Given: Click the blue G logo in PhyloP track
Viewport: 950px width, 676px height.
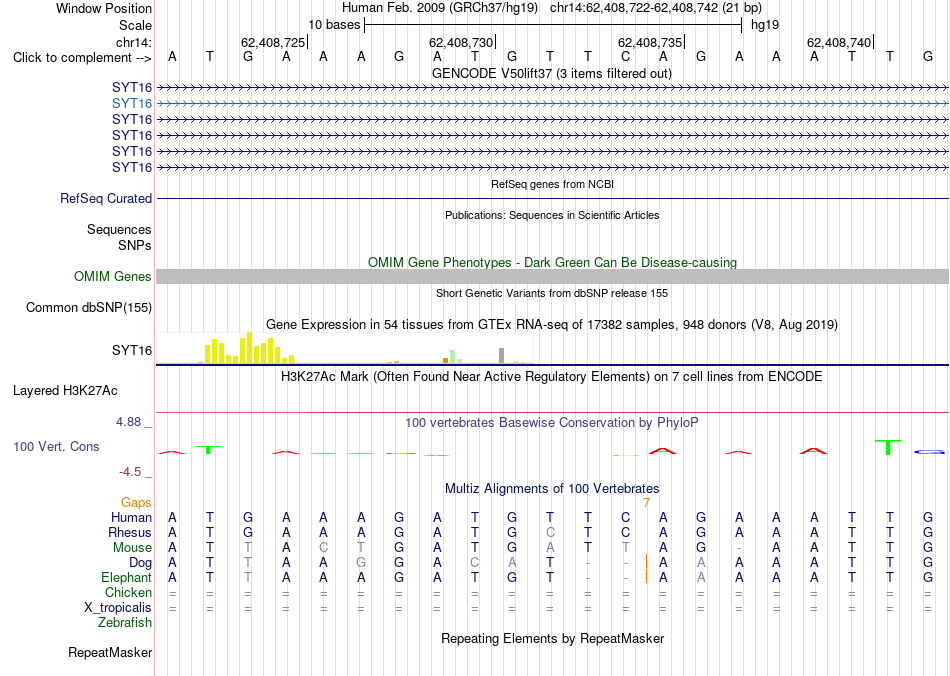Looking at the screenshot, I should pyautogui.click(x=928, y=452).
